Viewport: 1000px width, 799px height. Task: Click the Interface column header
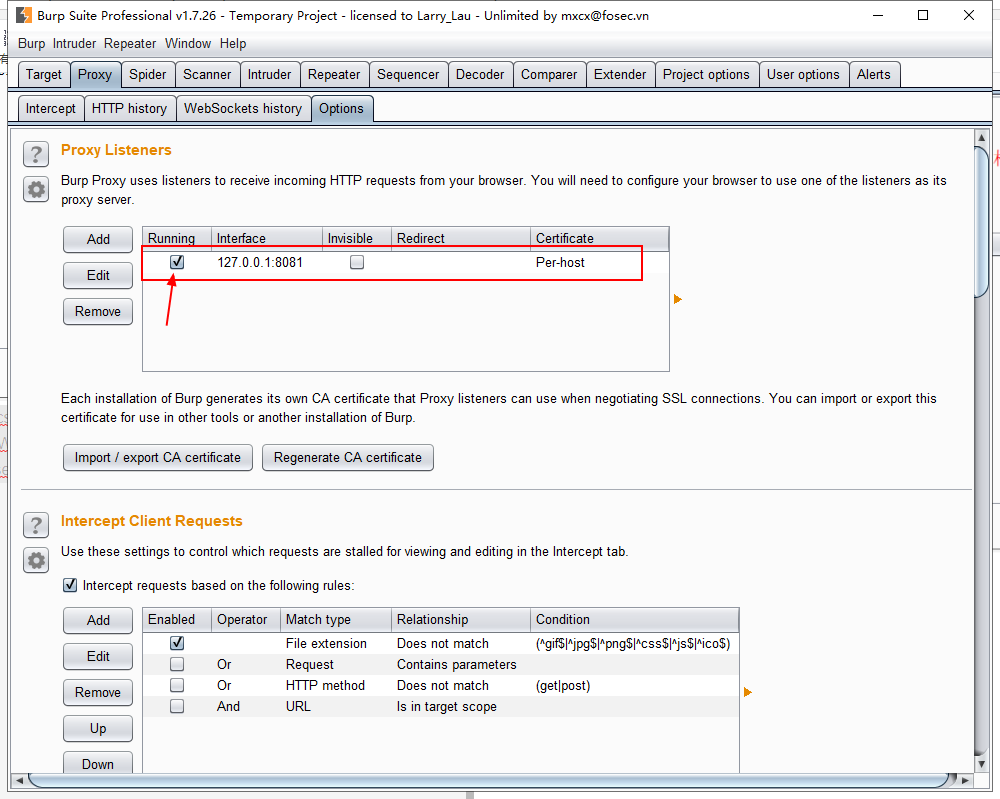[267, 238]
